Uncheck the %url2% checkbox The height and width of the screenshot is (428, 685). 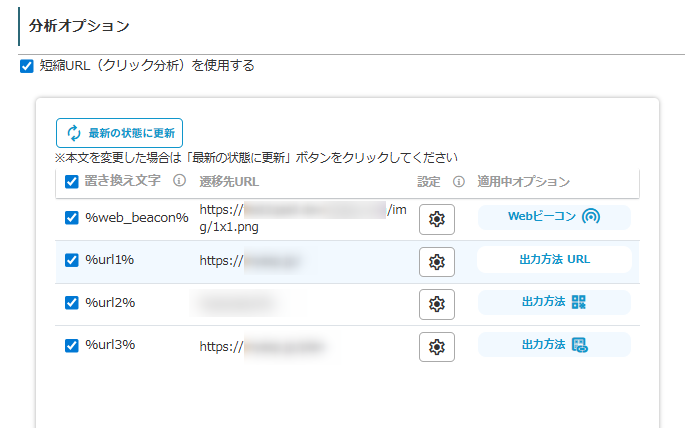click(x=72, y=303)
